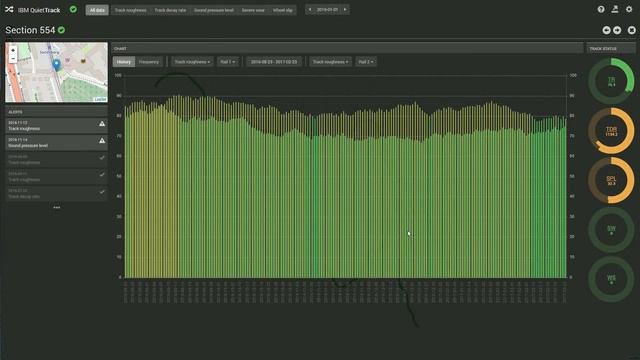Open the resolved Track decay rate alert row
This screenshot has width=640, height=360.
[x=56, y=193]
